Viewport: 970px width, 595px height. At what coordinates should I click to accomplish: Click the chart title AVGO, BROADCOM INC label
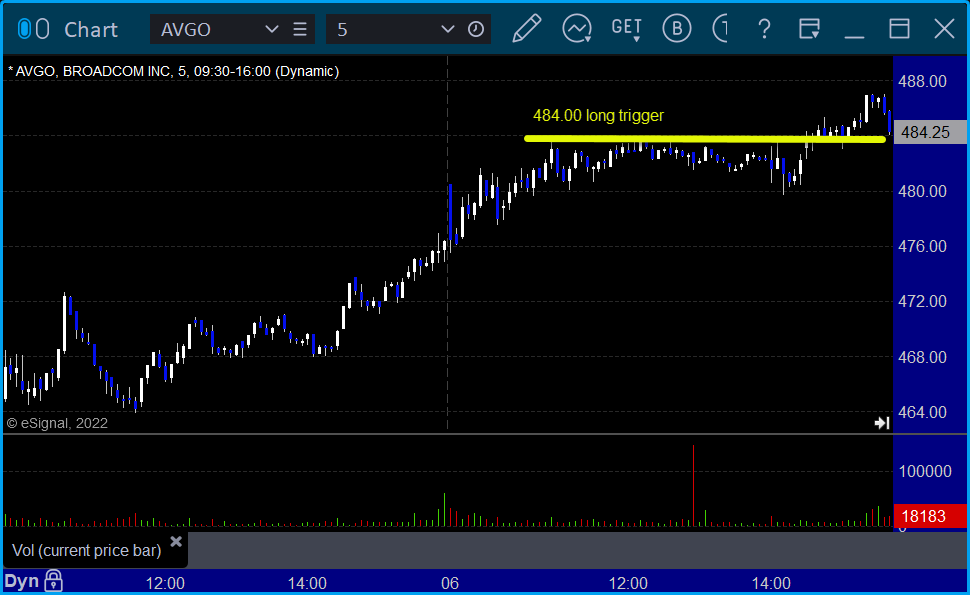(x=173, y=71)
